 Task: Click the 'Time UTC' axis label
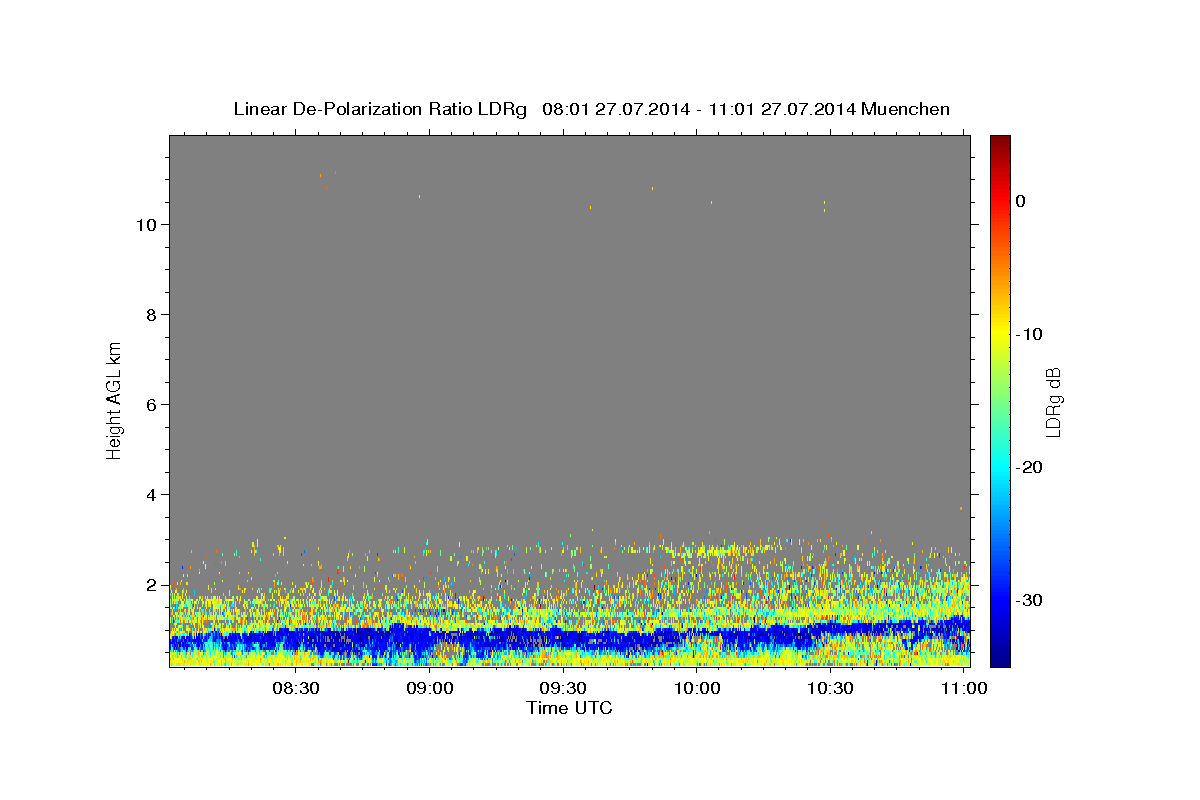569,708
